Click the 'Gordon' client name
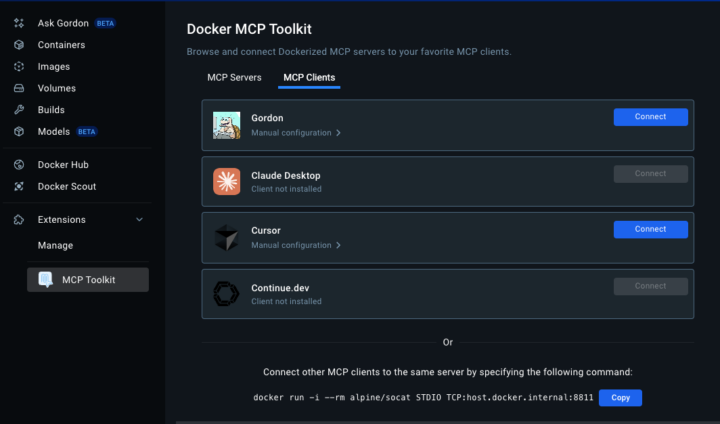720x424 pixels. point(267,118)
